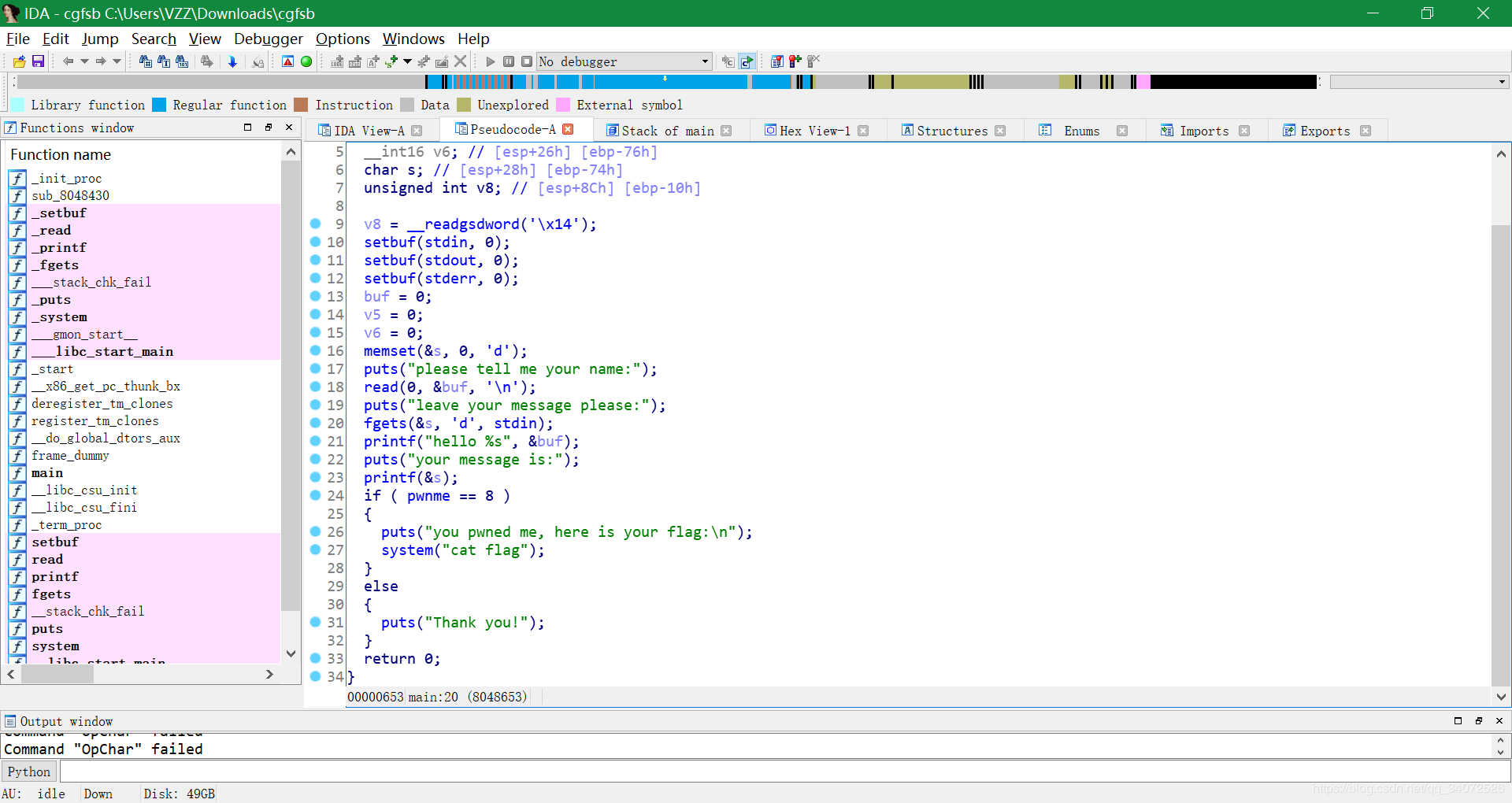Click the Jump forward arrow icon

[x=101, y=61]
